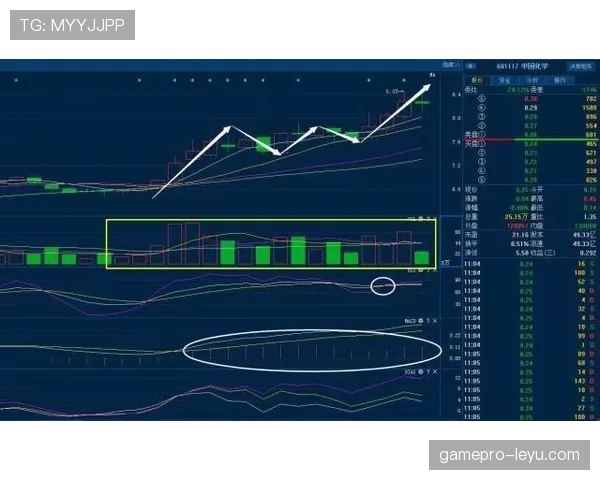600x480 pixels.
Task: Click the 量比 value 1.35
Action: (590, 217)
